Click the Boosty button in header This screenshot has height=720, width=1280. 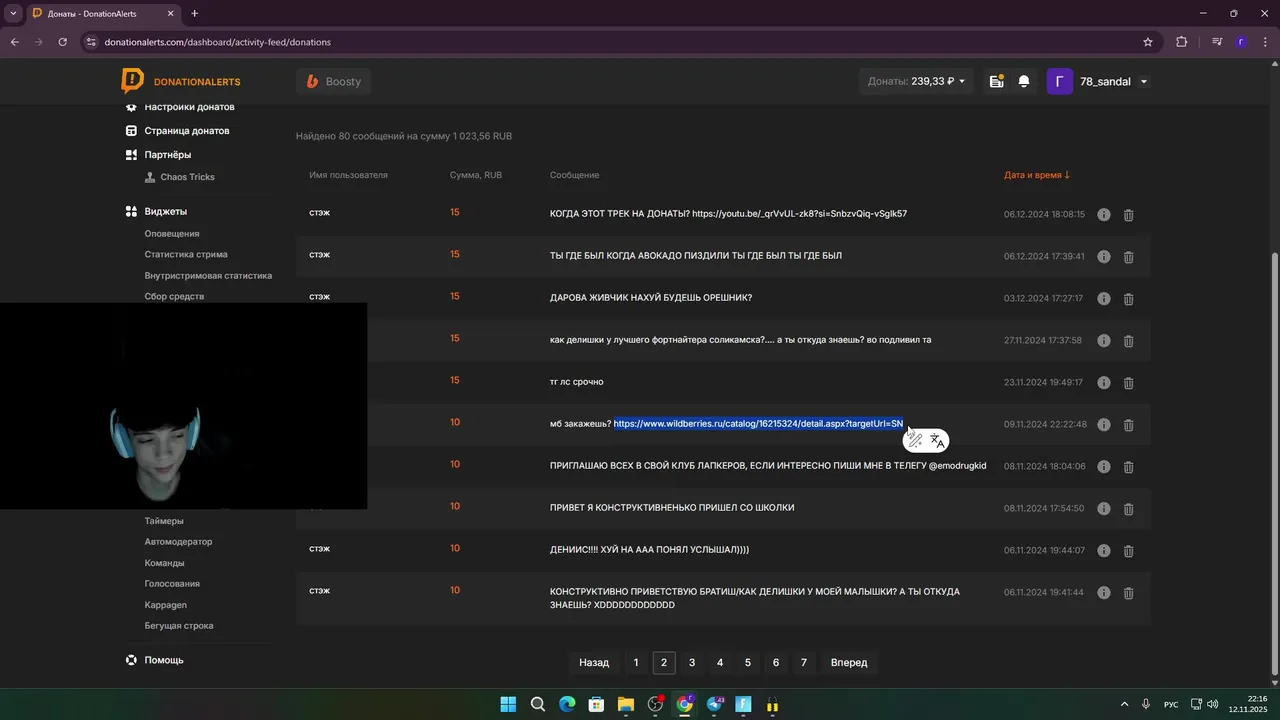333,81
